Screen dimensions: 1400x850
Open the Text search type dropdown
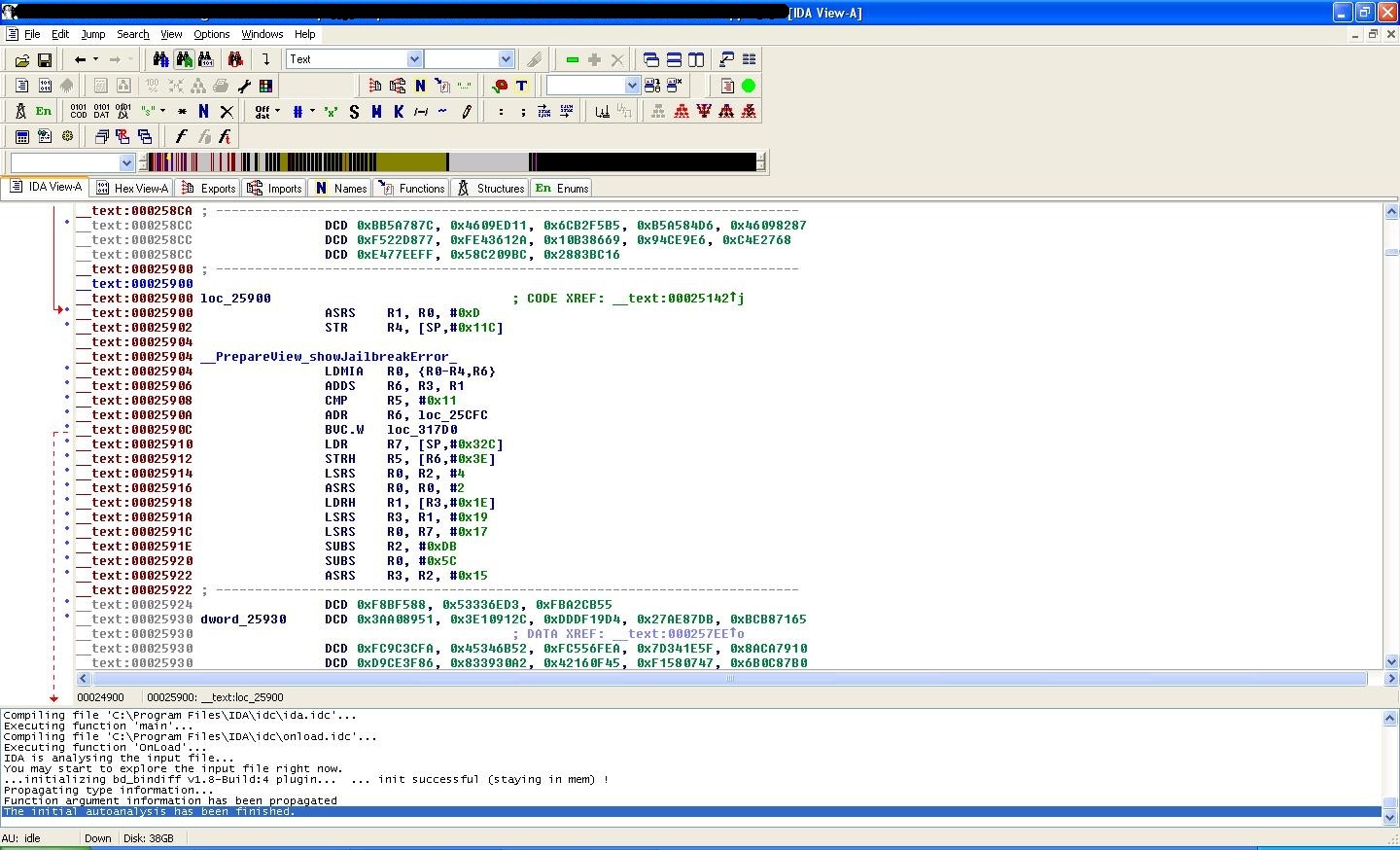(414, 59)
